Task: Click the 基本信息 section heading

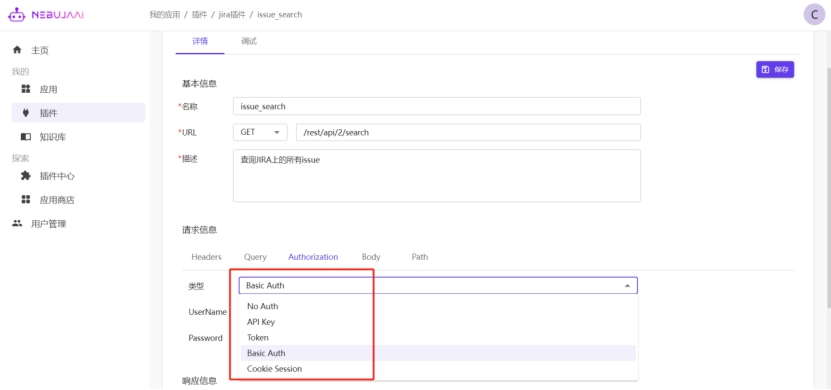Action: 199,84
